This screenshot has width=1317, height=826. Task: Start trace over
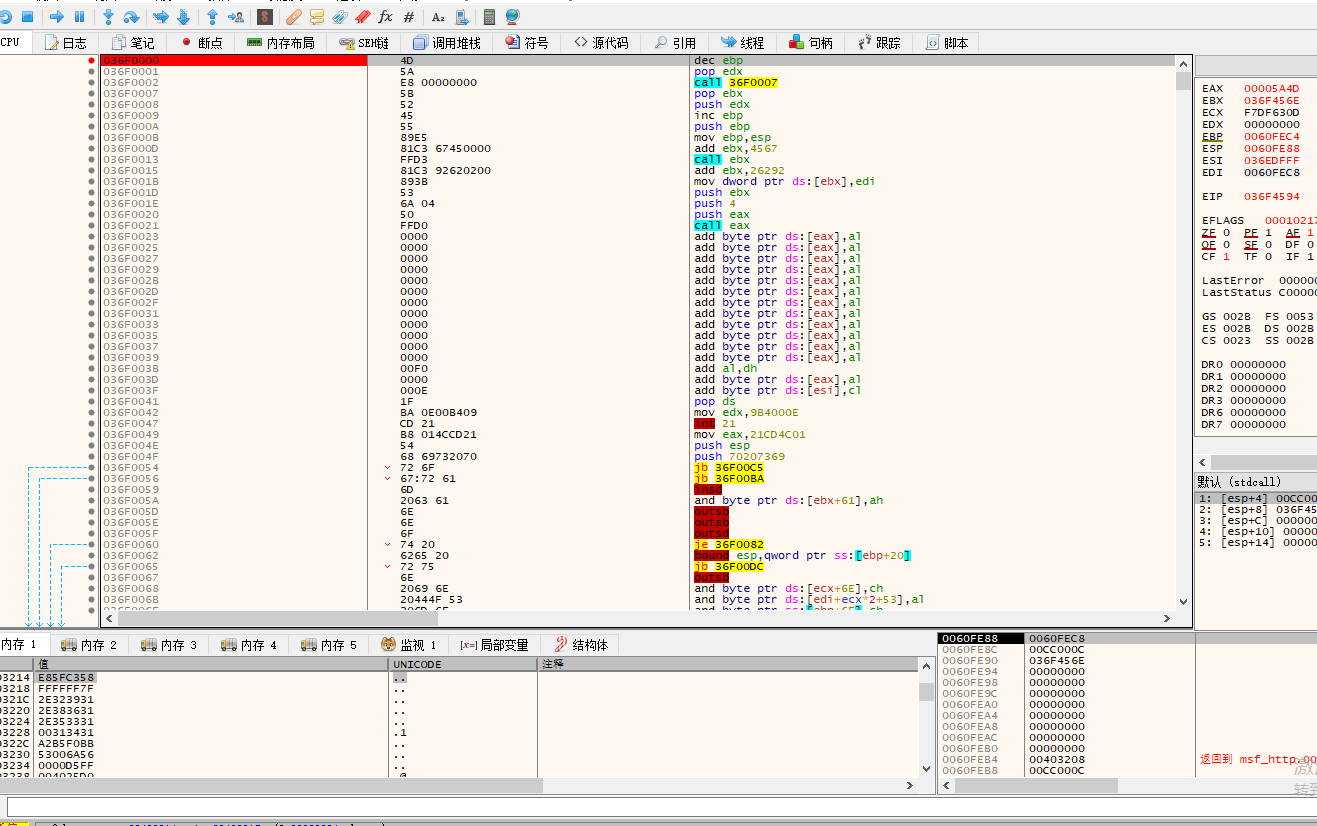183,17
